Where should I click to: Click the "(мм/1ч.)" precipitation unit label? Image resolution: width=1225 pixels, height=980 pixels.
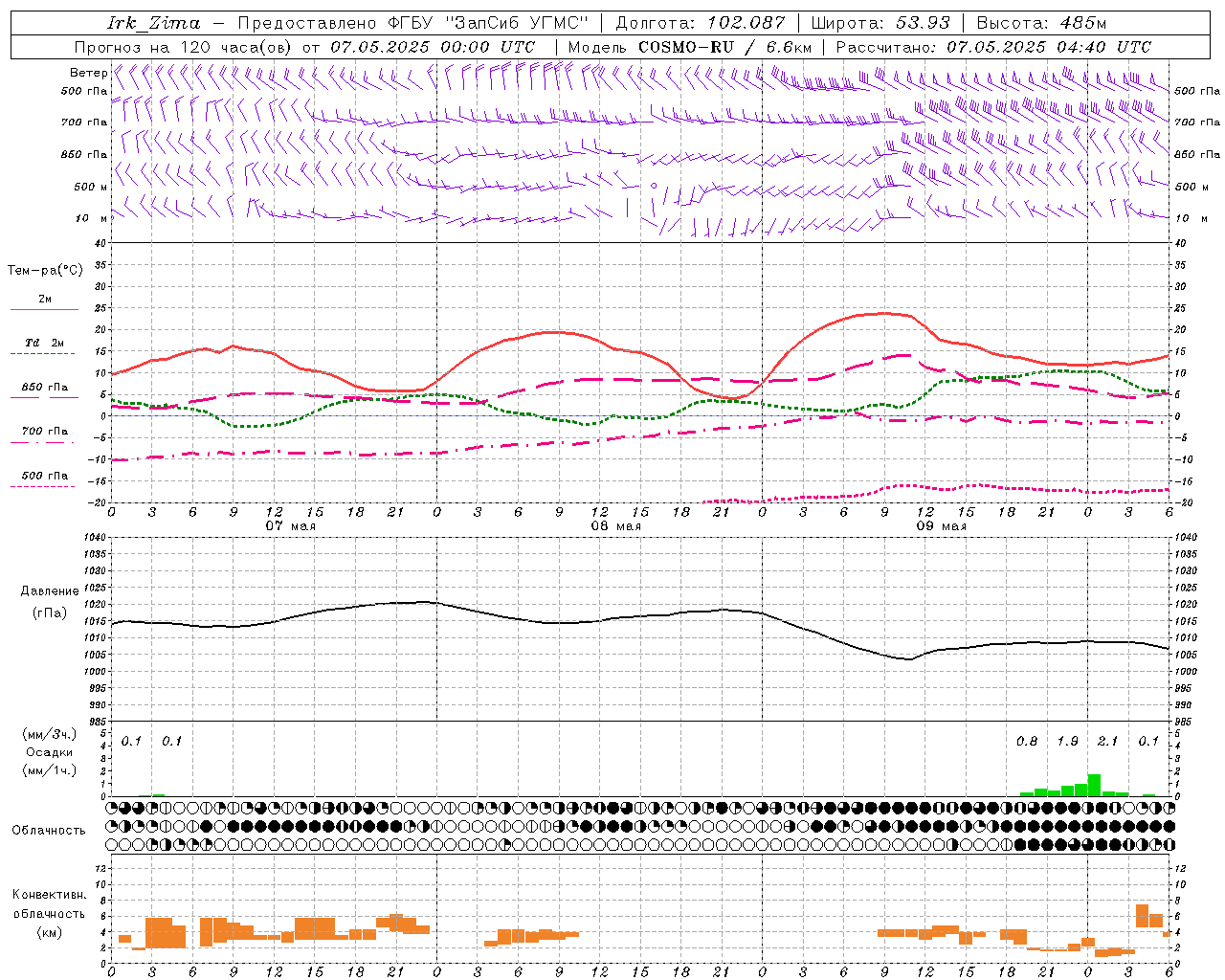click(x=49, y=770)
